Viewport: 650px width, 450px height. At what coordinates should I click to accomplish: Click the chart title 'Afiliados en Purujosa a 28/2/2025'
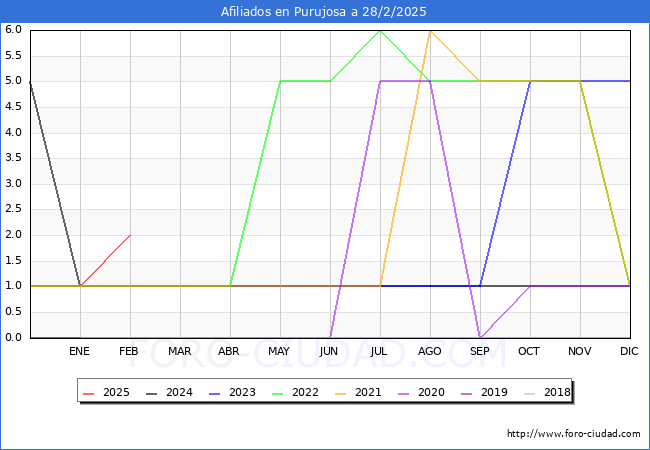tap(323, 12)
